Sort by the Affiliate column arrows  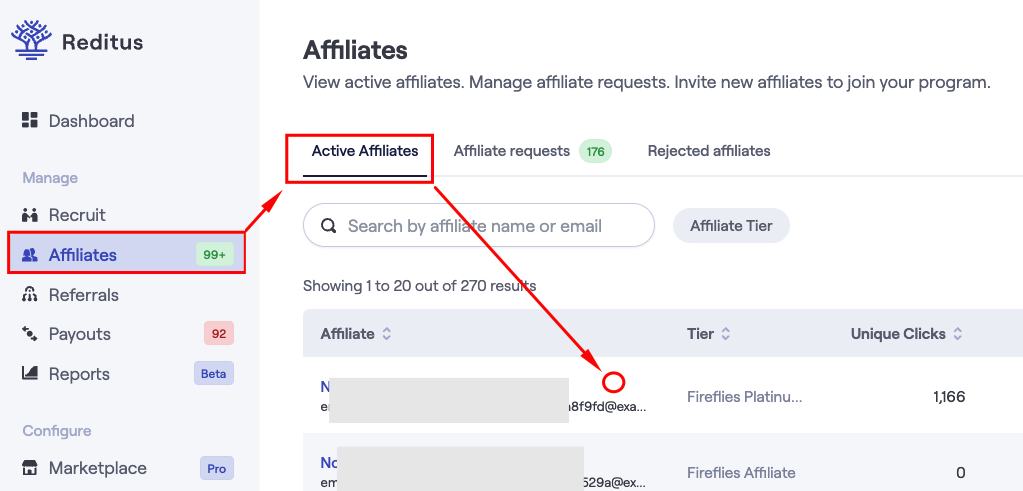[x=387, y=334]
